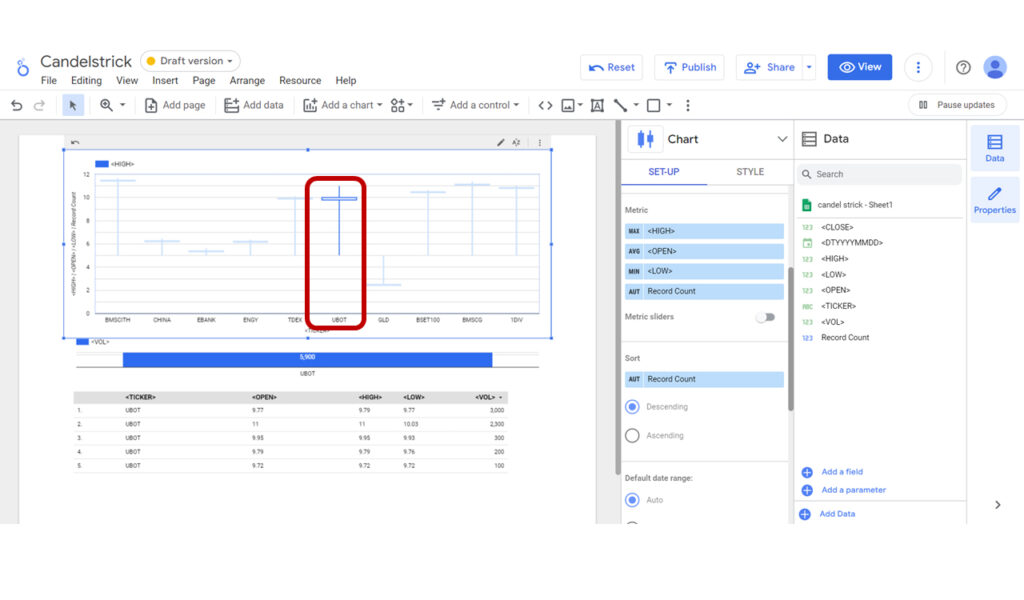Click the Add a parameter link
The height and width of the screenshot is (600, 1024).
click(853, 490)
